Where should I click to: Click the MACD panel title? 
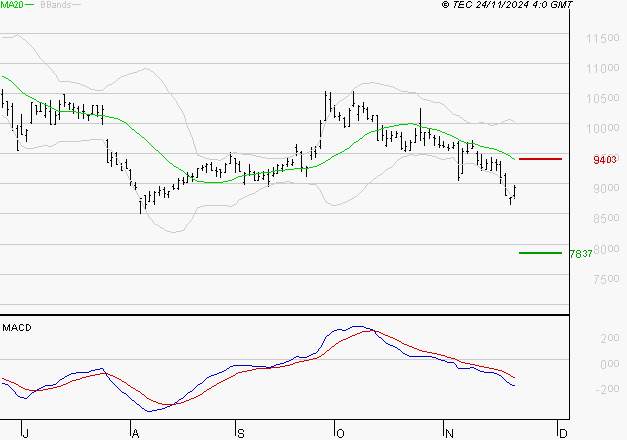click(x=17, y=328)
